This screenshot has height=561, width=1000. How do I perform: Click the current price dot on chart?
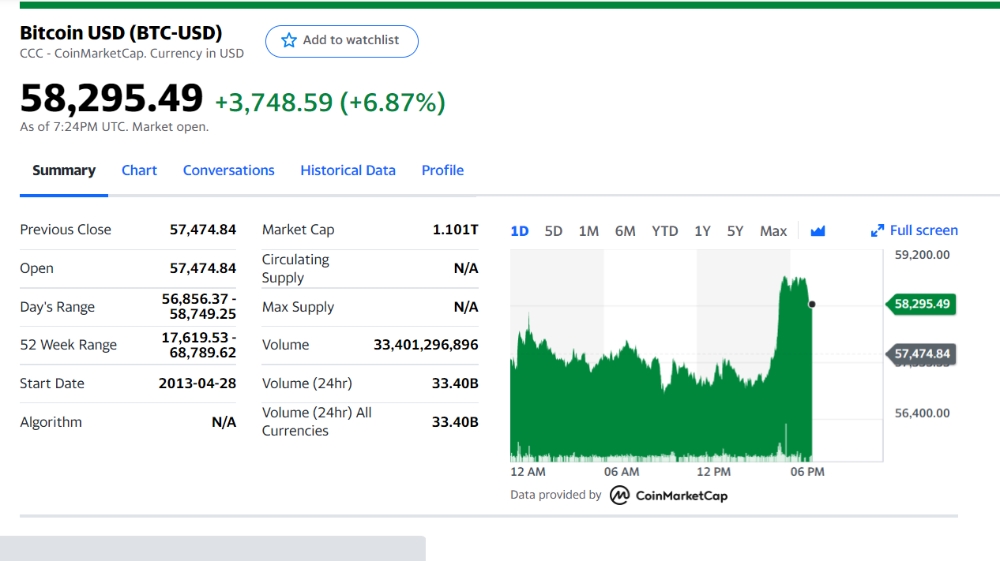point(812,304)
